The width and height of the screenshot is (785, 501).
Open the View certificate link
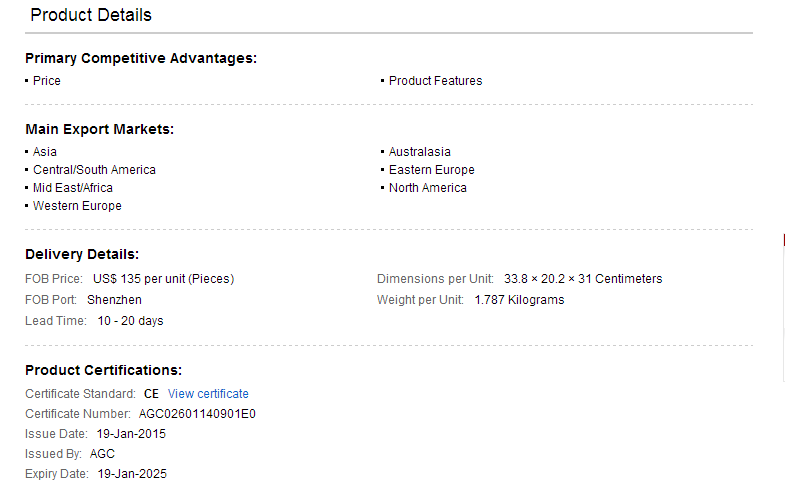208,394
